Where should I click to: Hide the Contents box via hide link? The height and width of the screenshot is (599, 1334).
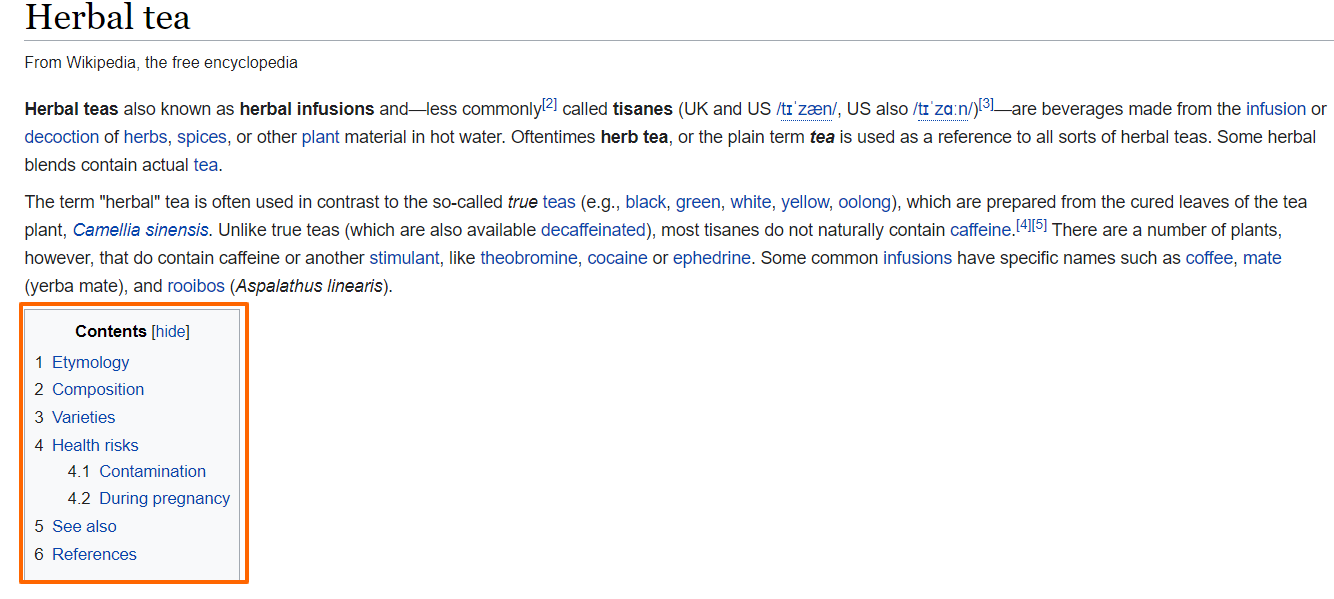[x=171, y=331]
